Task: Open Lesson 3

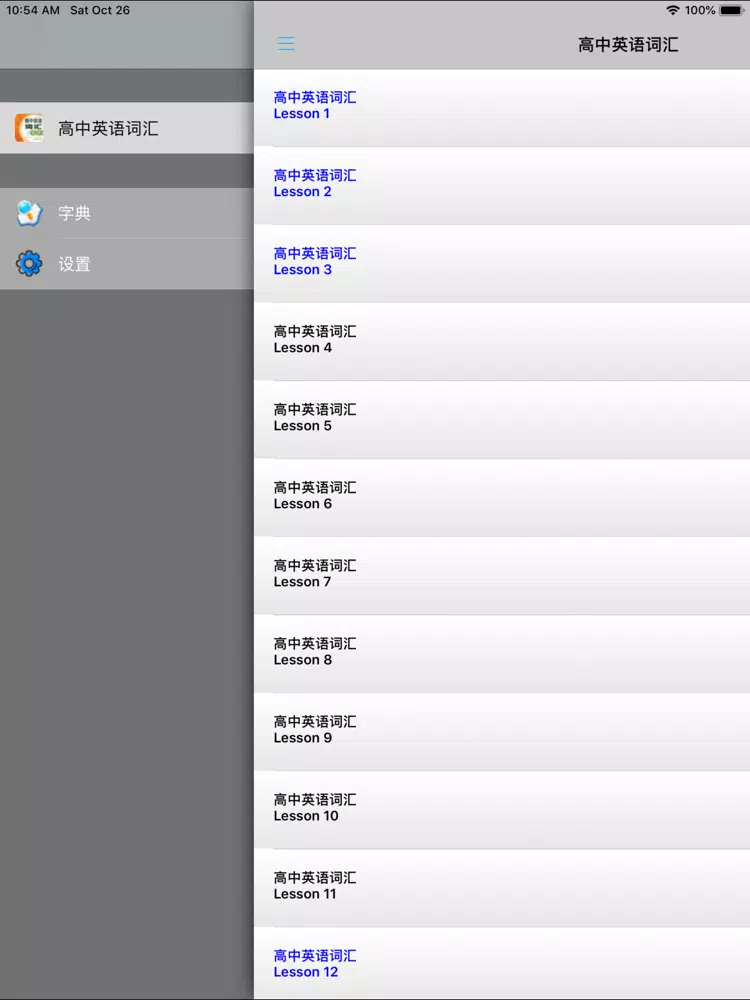Action: point(502,263)
